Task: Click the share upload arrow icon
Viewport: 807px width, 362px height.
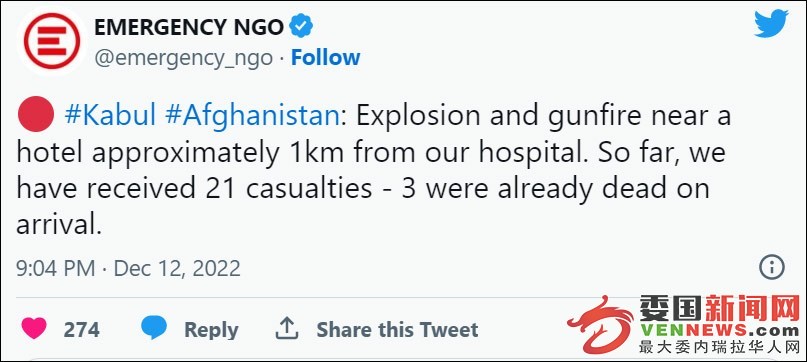Action: (287, 328)
